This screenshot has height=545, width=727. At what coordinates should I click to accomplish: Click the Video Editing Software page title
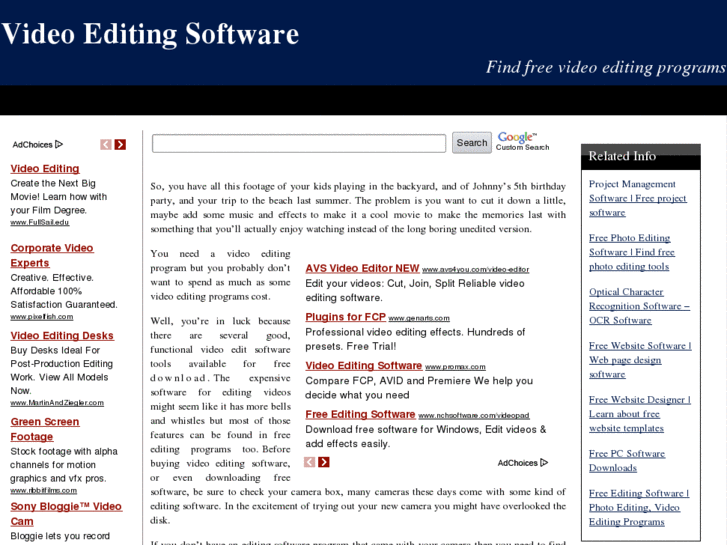(x=150, y=34)
